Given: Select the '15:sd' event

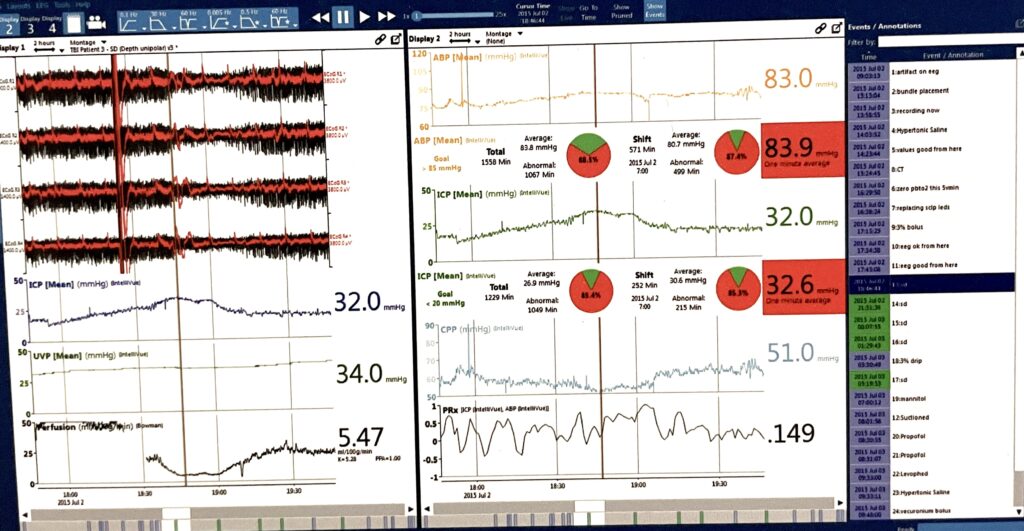Looking at the screenshot, I should click(932, 323).
